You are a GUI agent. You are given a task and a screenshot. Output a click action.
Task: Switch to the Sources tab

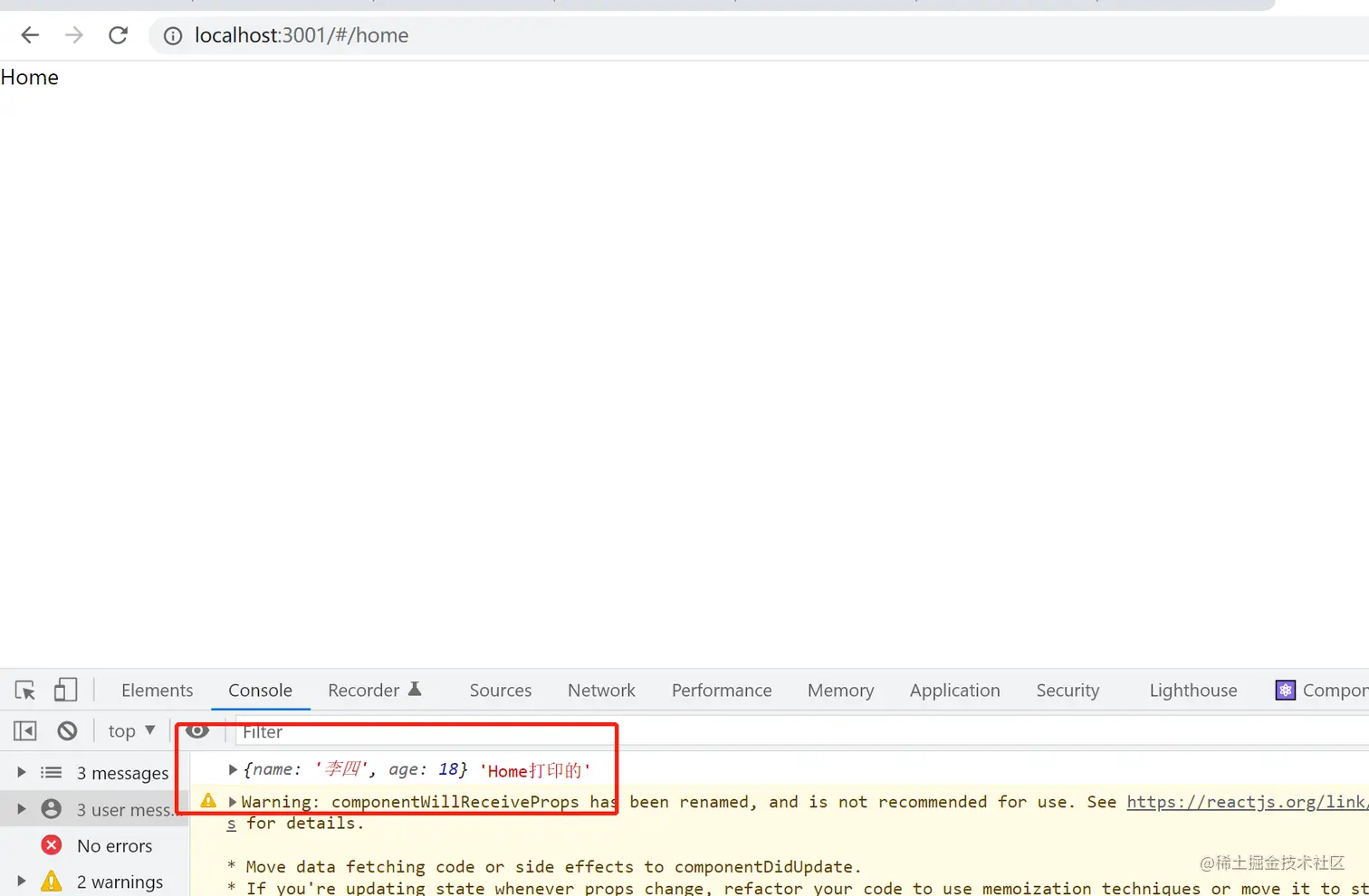[x=501, y=691]
